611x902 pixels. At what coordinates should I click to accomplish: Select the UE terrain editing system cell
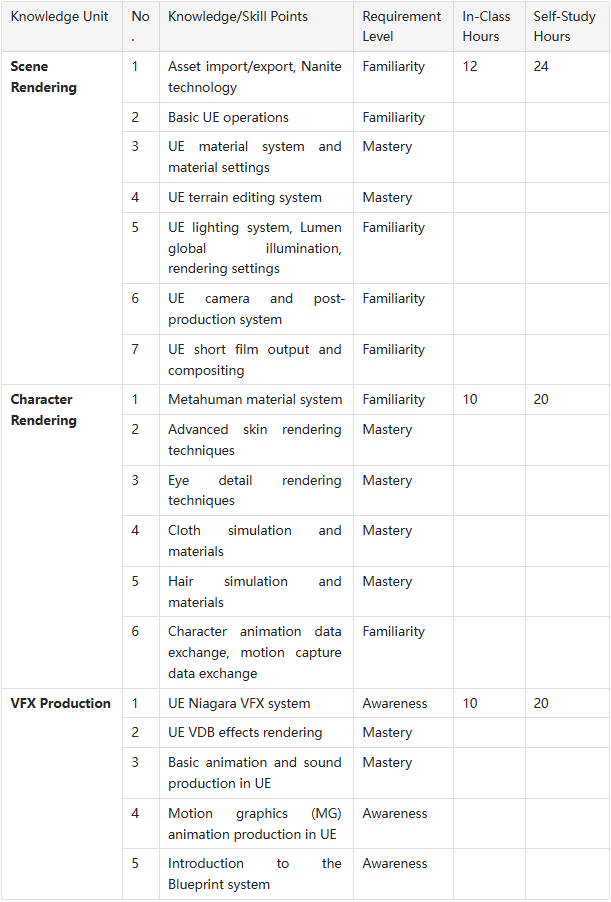[x=256, y=198]
